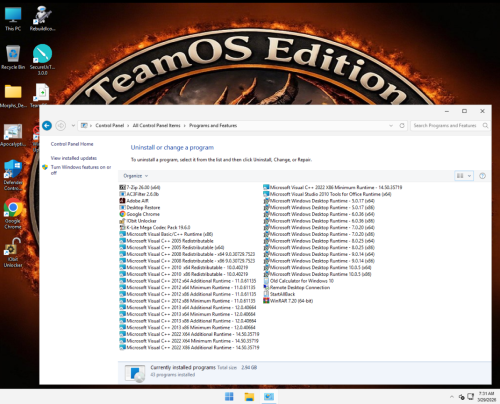Click the Desktop Restore program icon

pyautogui.click(x=122, y=207)
